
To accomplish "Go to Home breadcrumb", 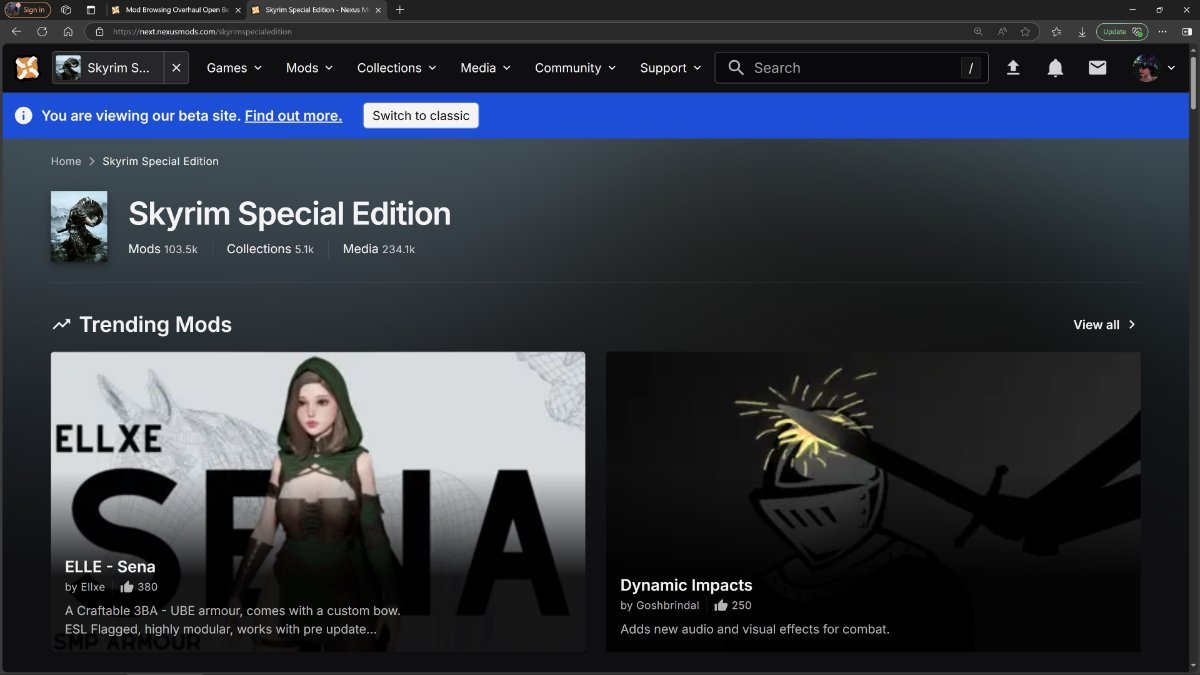I will 66,161.
